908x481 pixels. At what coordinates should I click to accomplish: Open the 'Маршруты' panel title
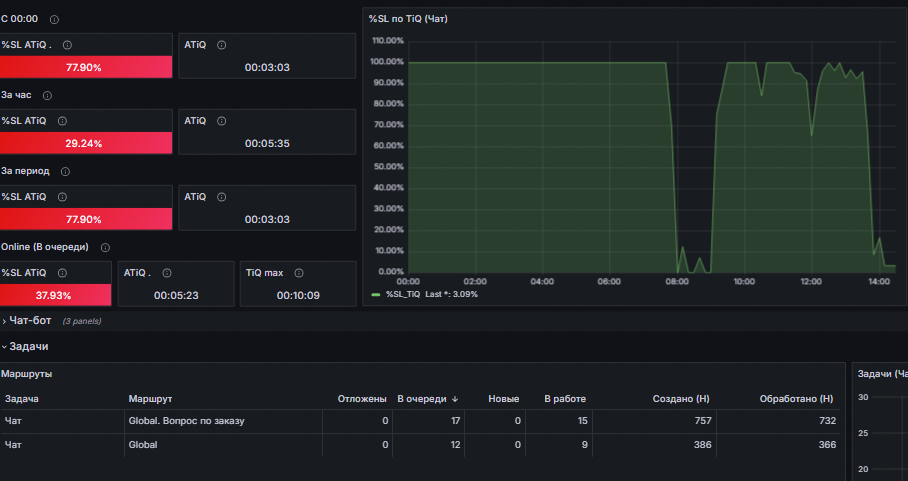(x=27, y=374)
